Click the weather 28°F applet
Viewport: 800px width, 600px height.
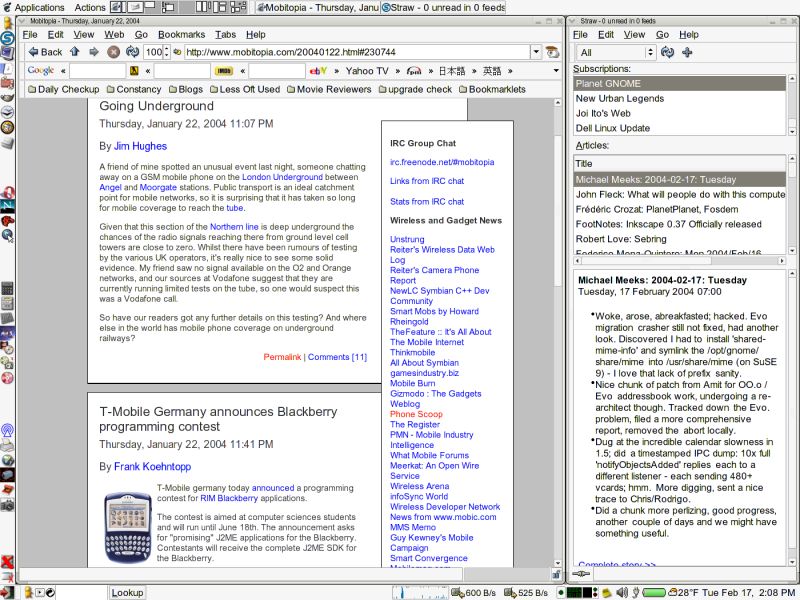pos(683,592)
